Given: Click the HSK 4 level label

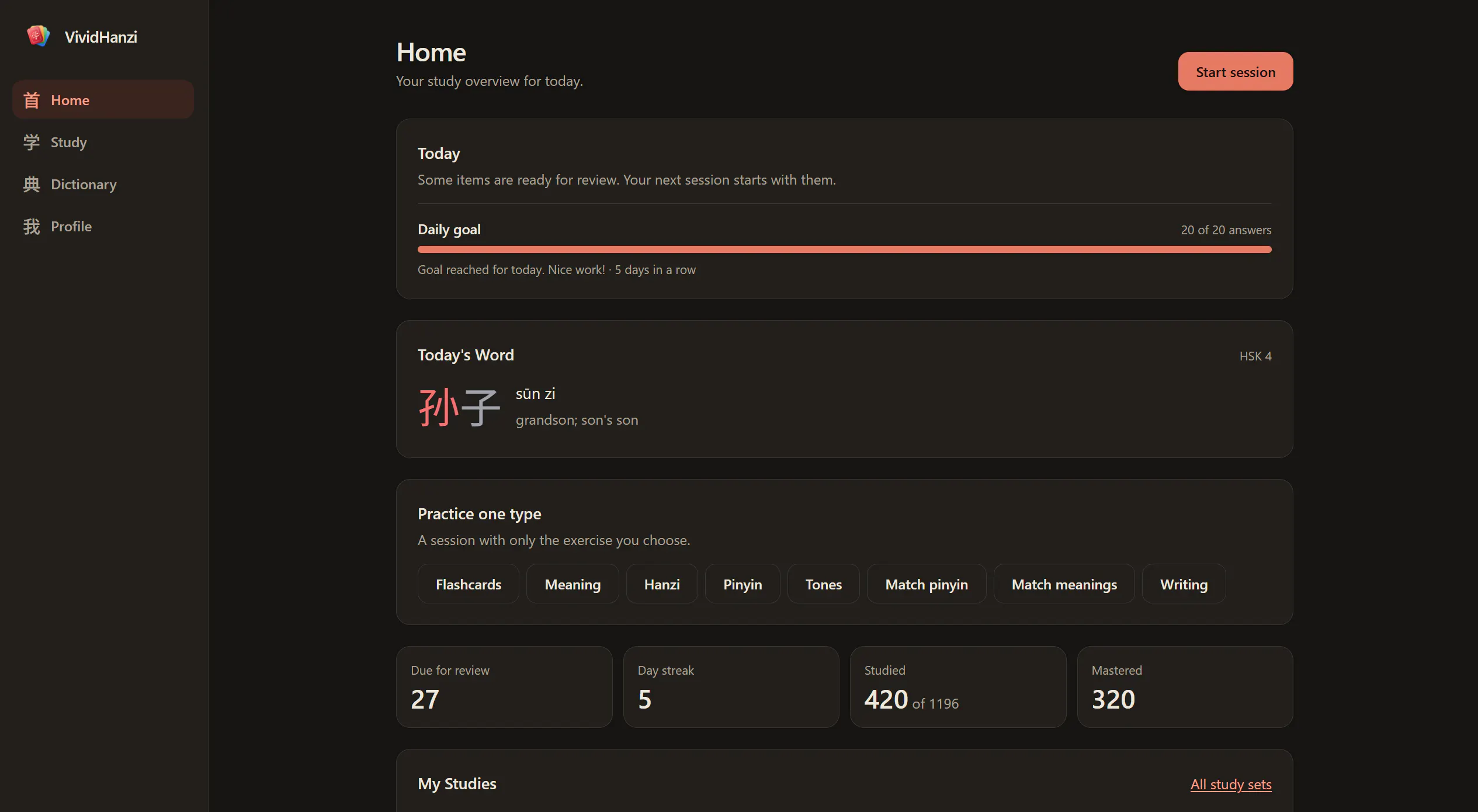Looking at the screenshot, I should [x=1255, y=356].
